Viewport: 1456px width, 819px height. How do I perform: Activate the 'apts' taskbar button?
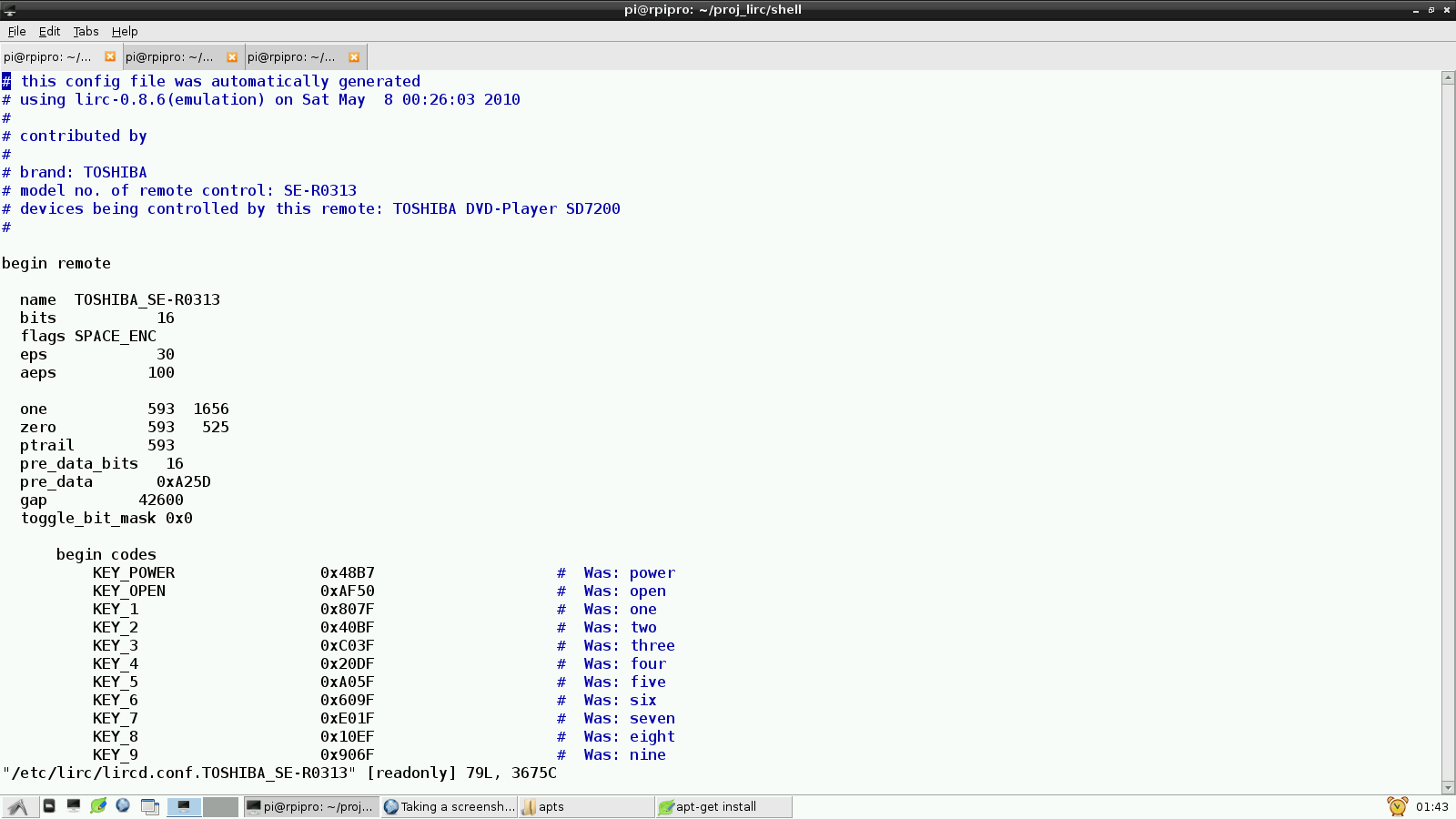pyautogui.click(x=586, y=806)
